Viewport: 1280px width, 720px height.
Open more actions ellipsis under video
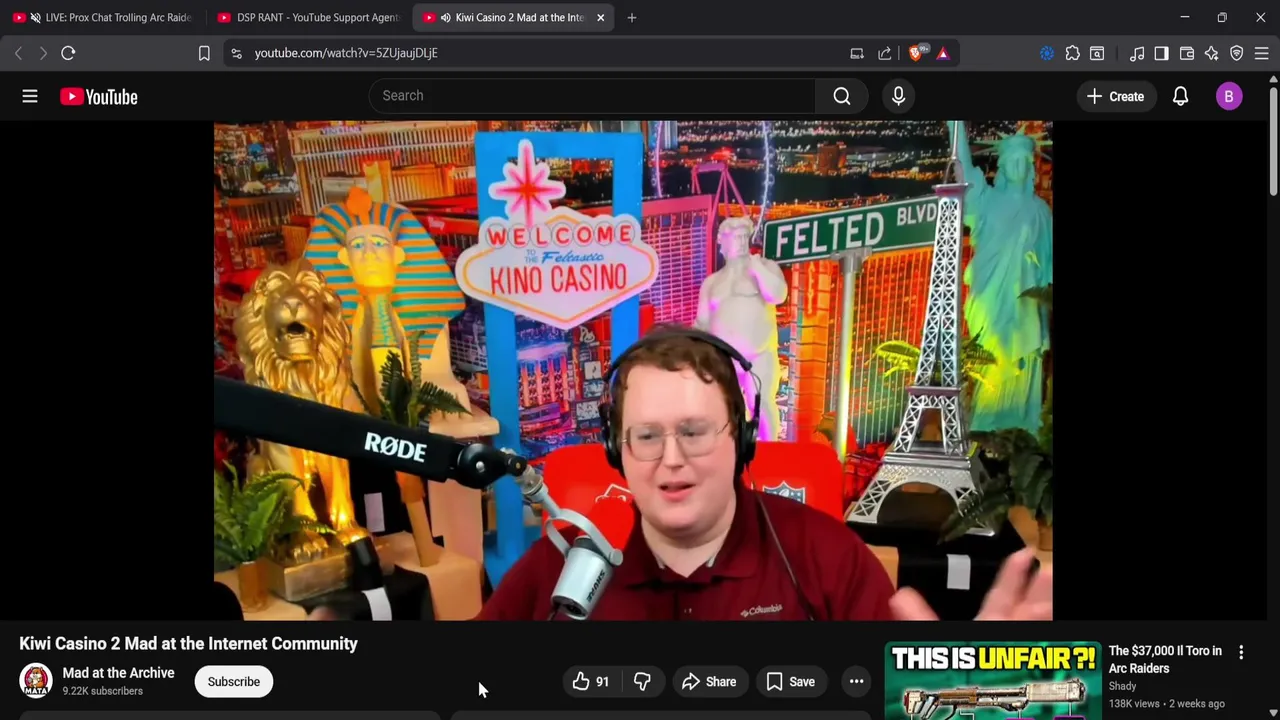856,682
